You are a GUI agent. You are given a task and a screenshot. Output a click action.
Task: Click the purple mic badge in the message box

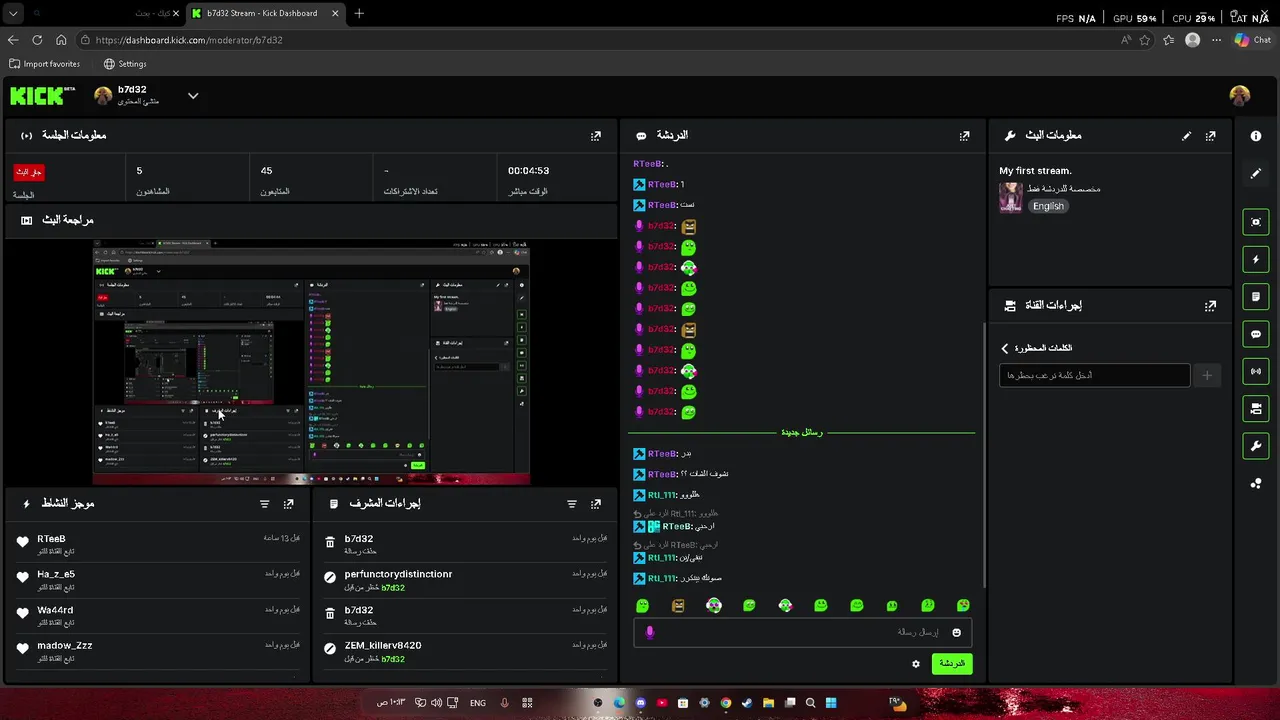pos(650,632)
